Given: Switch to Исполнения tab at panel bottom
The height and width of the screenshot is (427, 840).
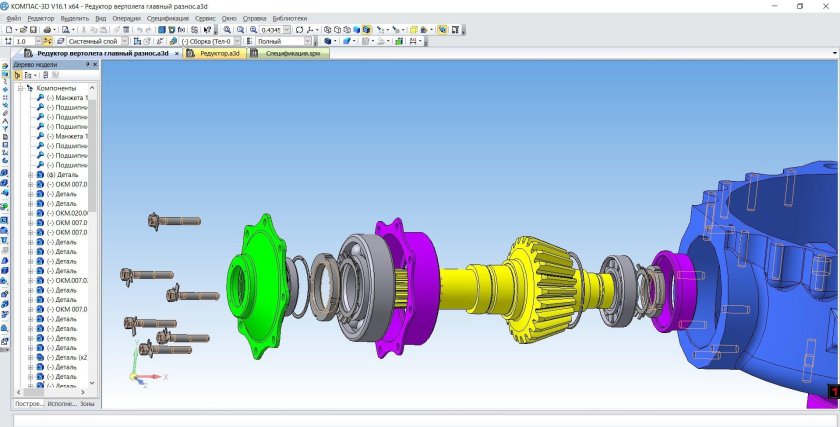Looking at the screenshot, I should coord(61,402).
